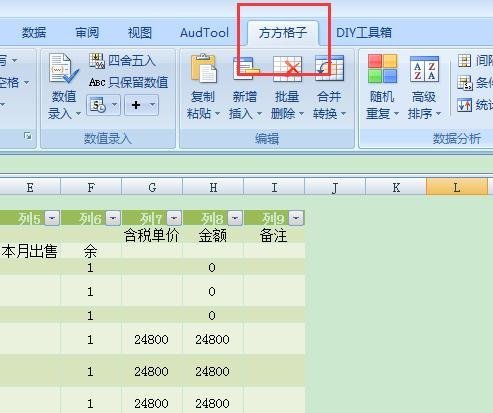The width and height of the screenshot is (493, 413).
Task: Select the 本月出售 cell
Action: pos(30,251)
